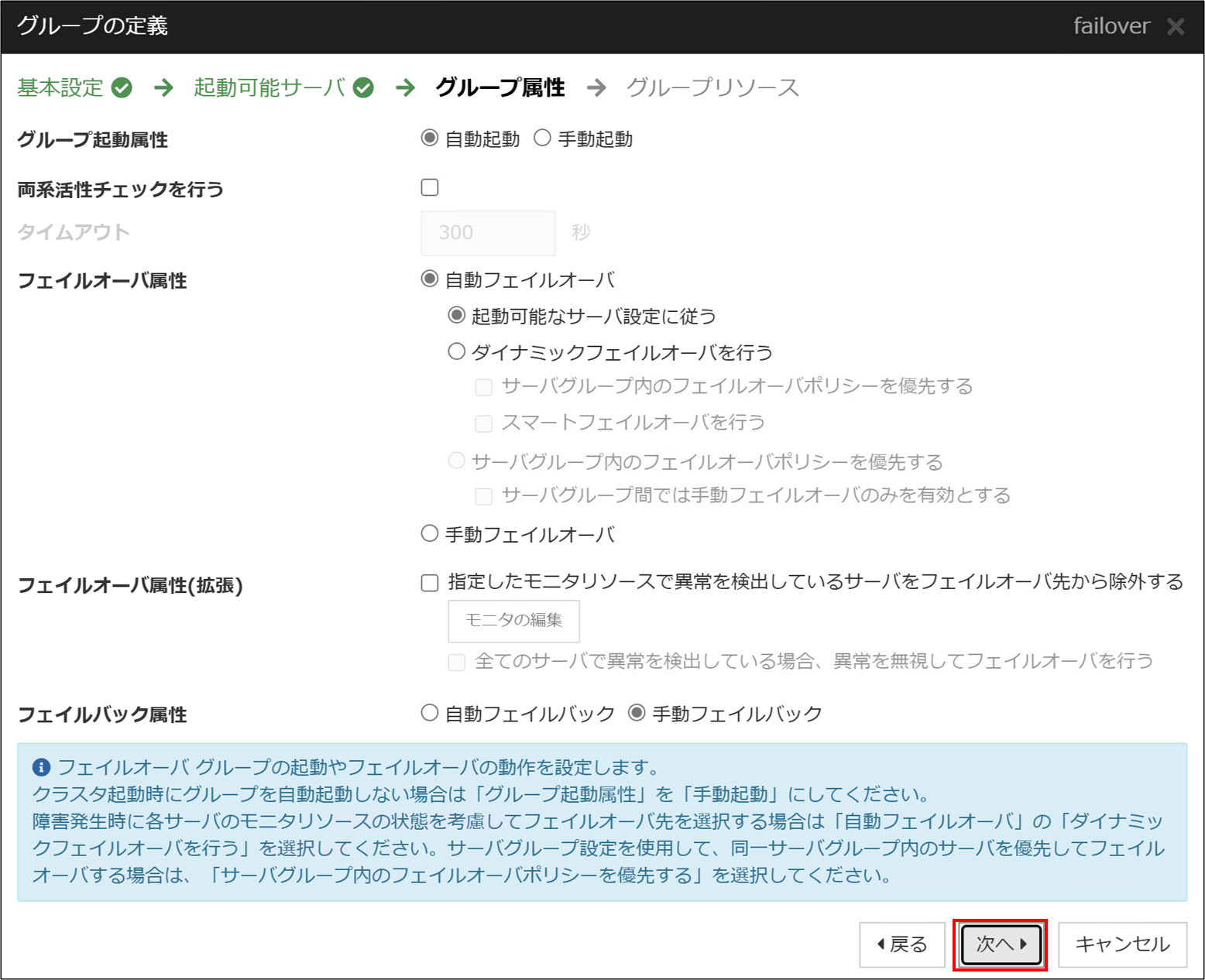
Task: Open the 基本設定 wizard step
Action: coord(60,88)
